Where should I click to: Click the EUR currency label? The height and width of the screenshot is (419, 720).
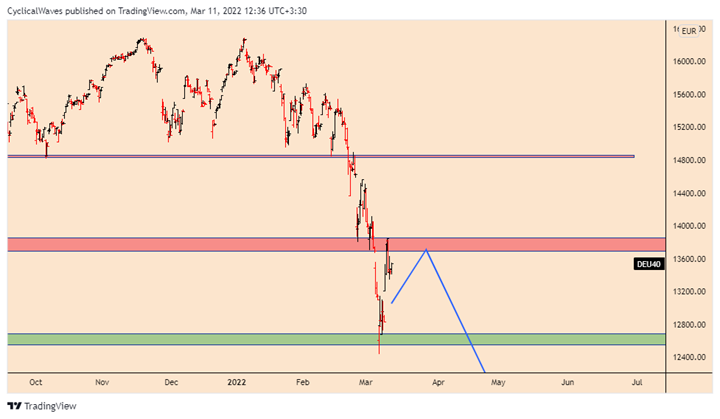pos(688,31)
